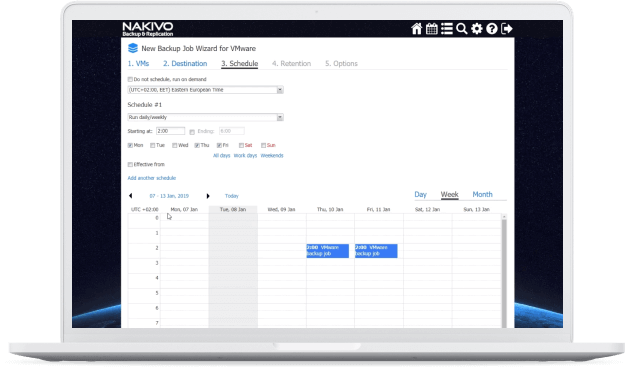Toggle 'Do not schedule, run on demand'
627x368 pixels.
click(x=130, y=79)
